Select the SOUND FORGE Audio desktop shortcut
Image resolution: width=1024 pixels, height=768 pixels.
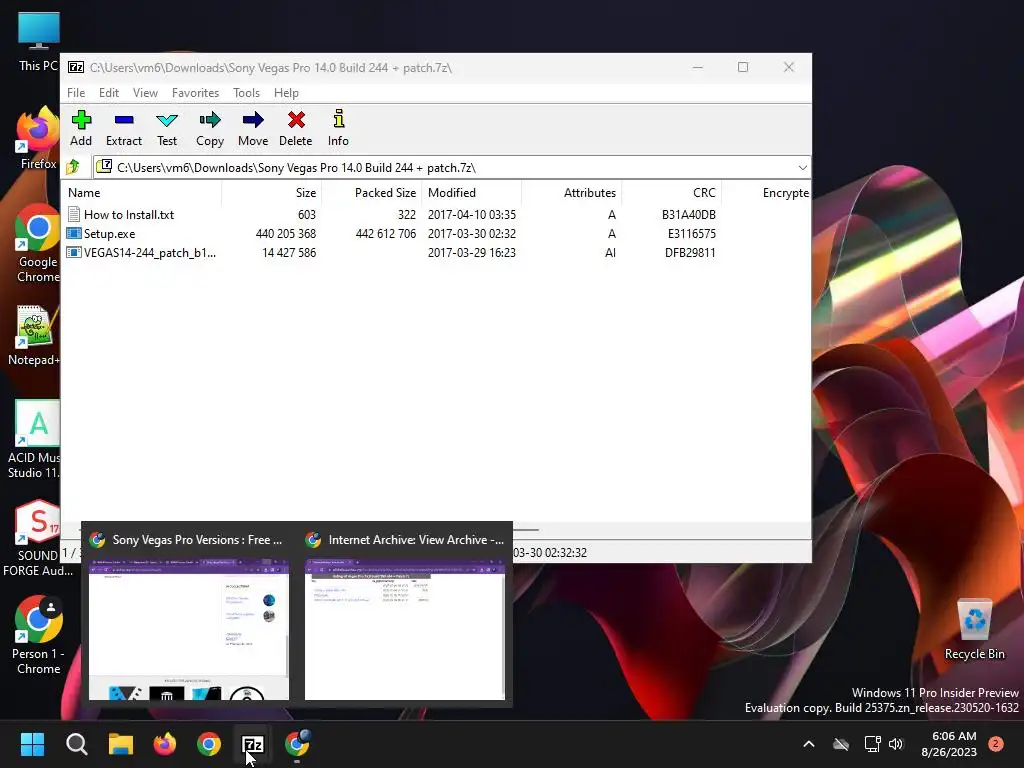[36, 538]
